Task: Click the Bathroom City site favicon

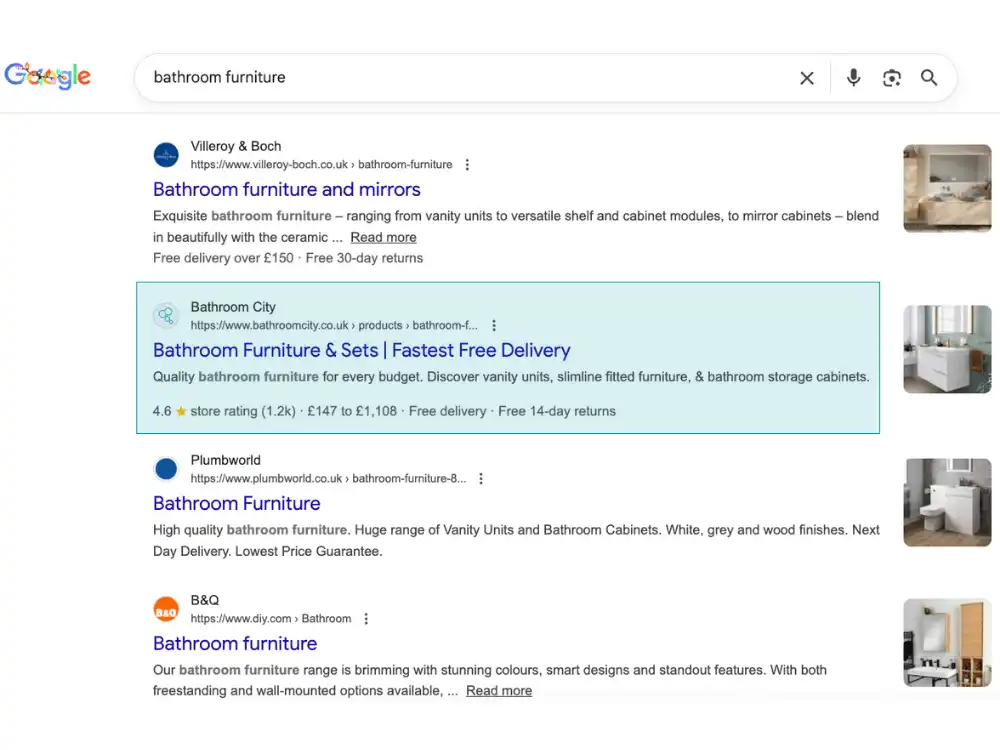Action: point(166,315)
